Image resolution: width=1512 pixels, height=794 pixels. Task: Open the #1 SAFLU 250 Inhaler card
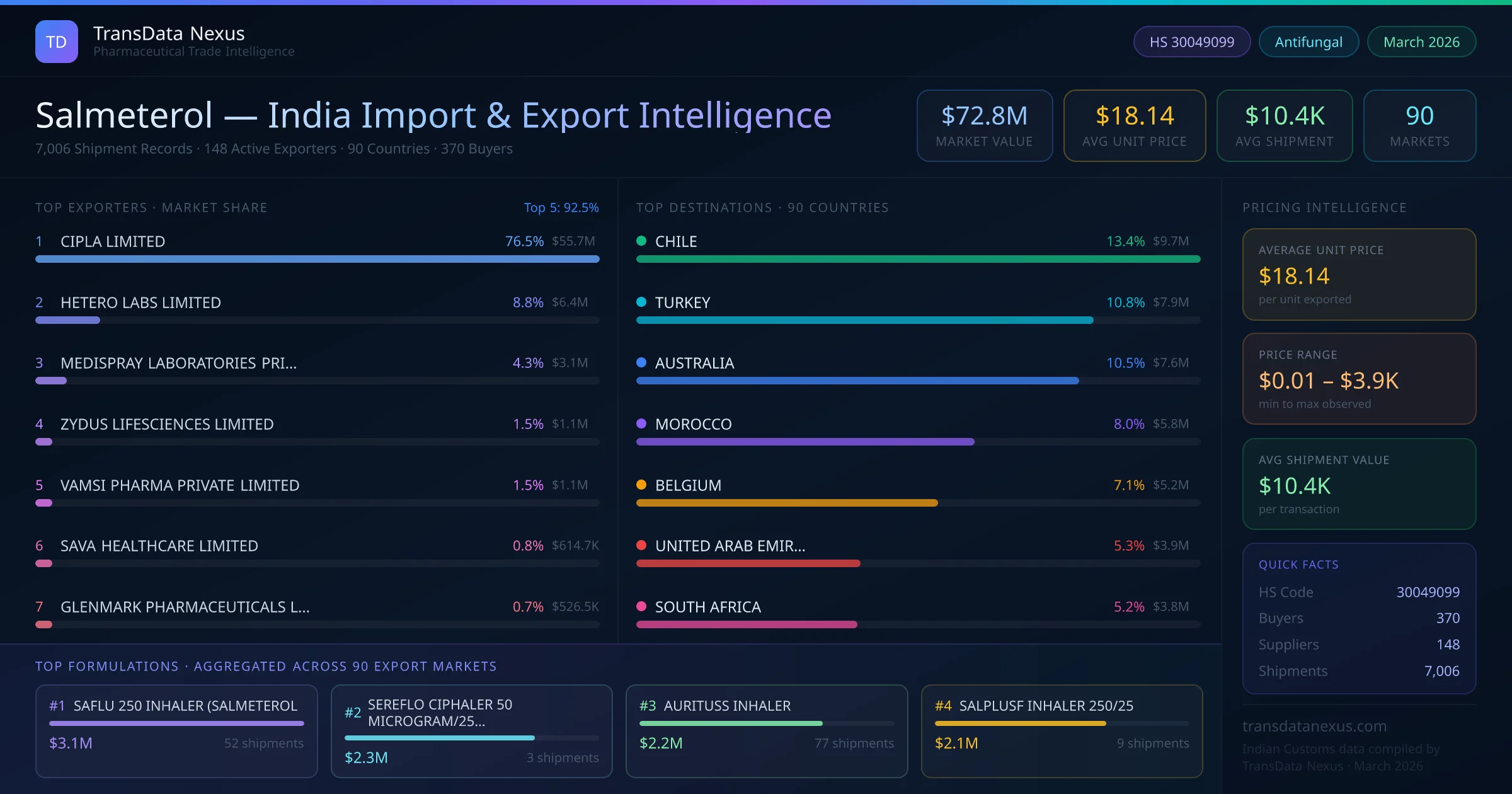tap(176, 730)
